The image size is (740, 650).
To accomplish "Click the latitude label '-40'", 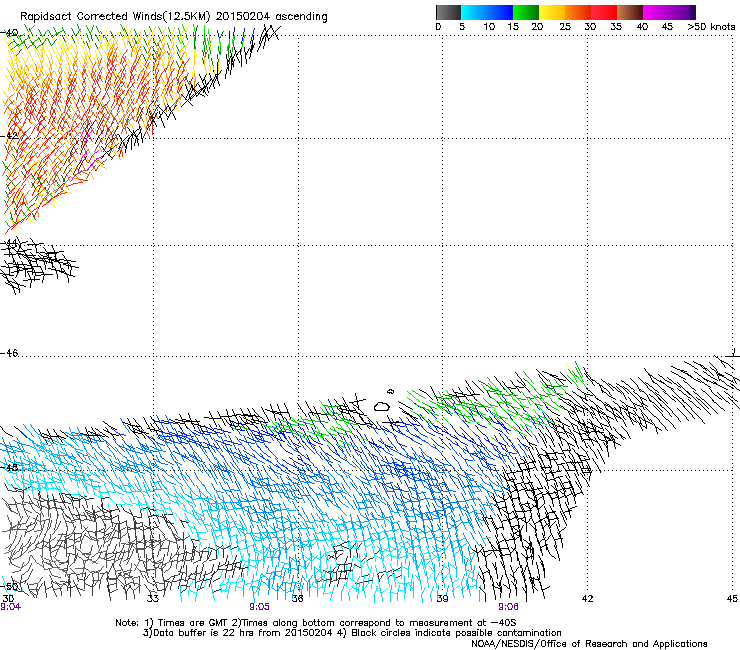I will coord(9,33).
